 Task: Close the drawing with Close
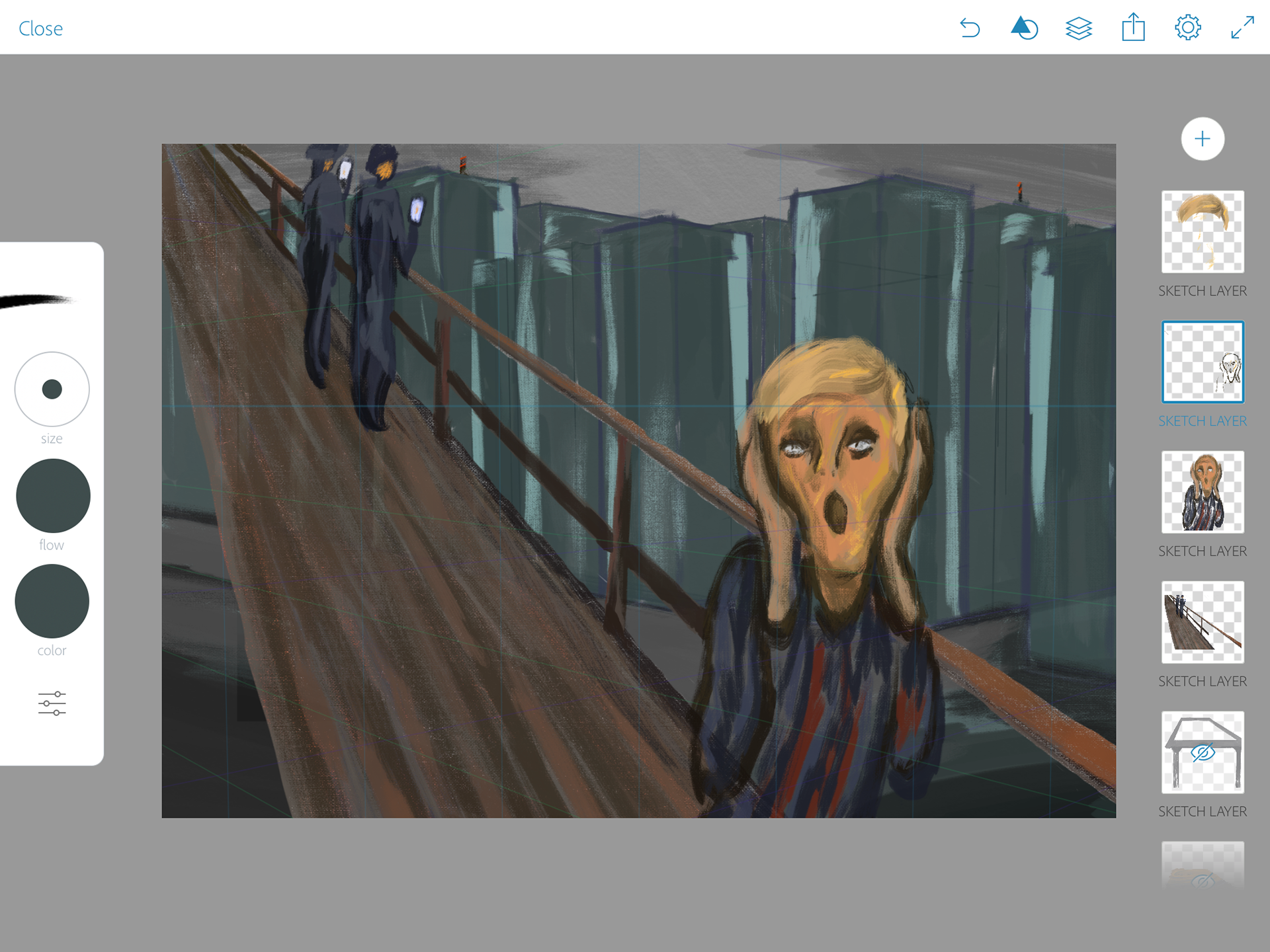coord(40,28)
